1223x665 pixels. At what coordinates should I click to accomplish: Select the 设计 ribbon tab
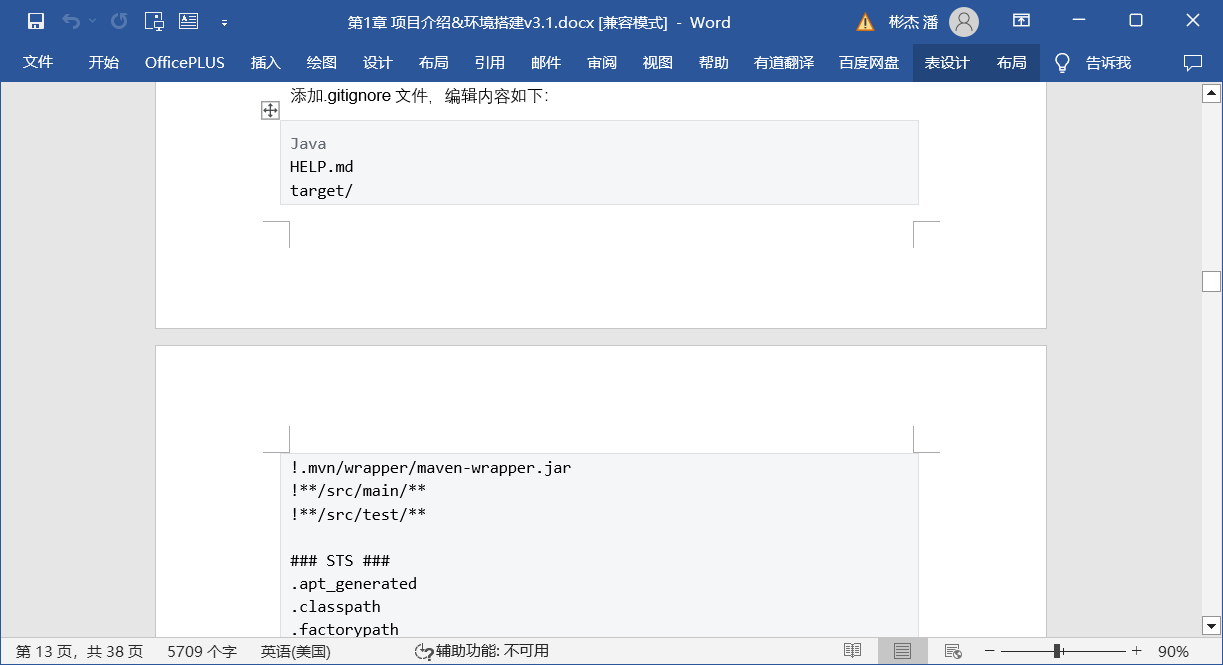(x=378, y=62)
